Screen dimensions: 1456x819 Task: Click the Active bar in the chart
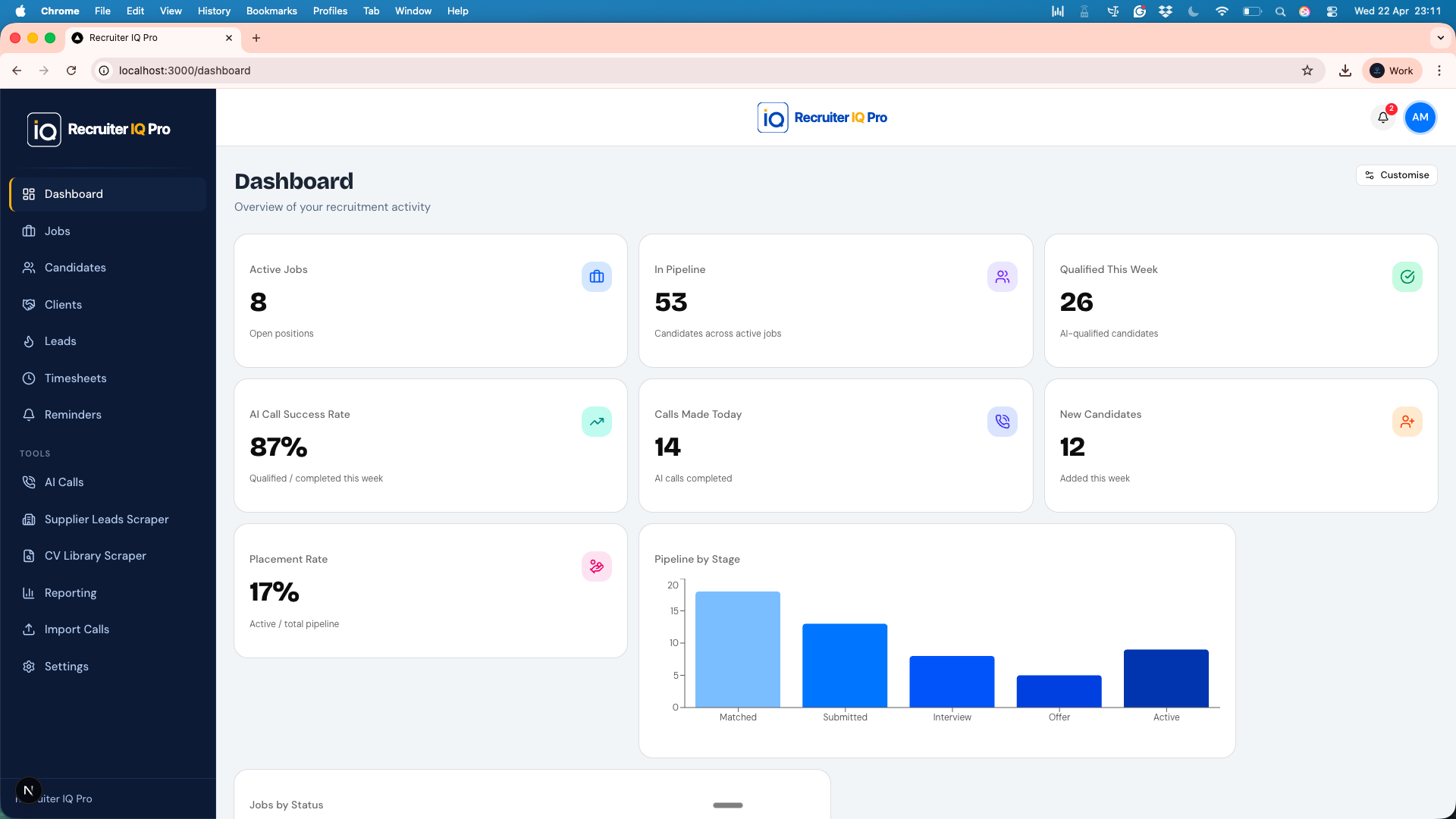tap(1166, 679)
